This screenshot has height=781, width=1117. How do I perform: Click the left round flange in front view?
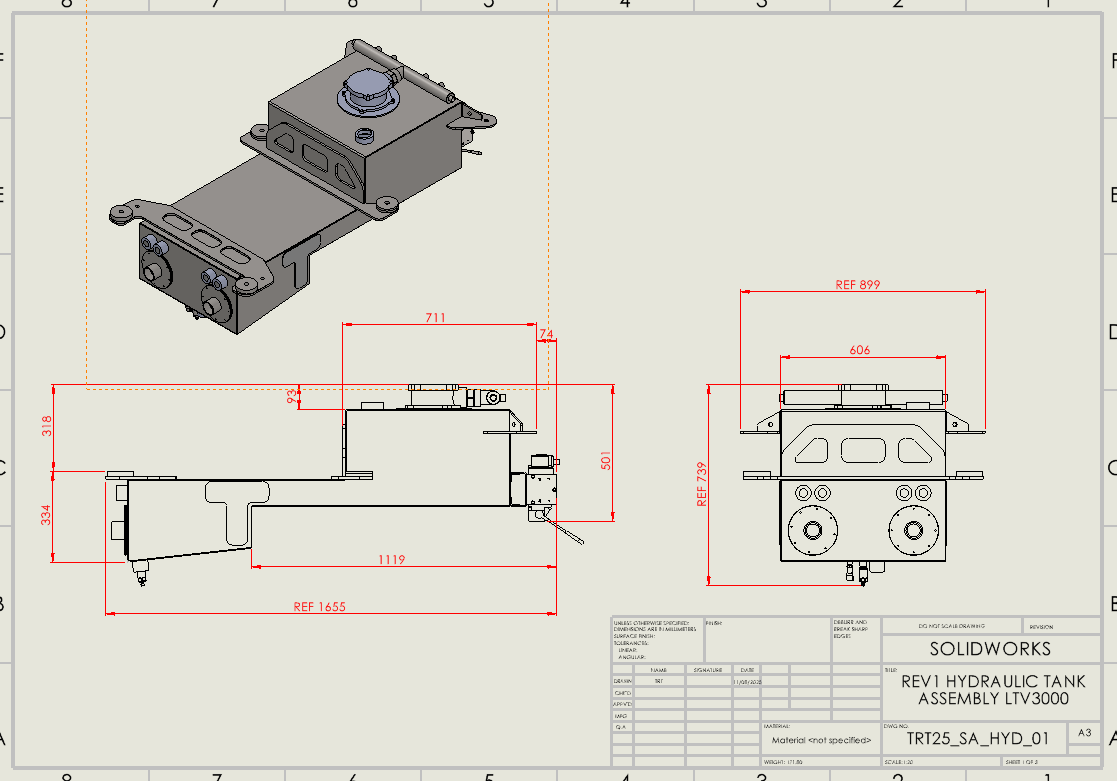(813, 530)
